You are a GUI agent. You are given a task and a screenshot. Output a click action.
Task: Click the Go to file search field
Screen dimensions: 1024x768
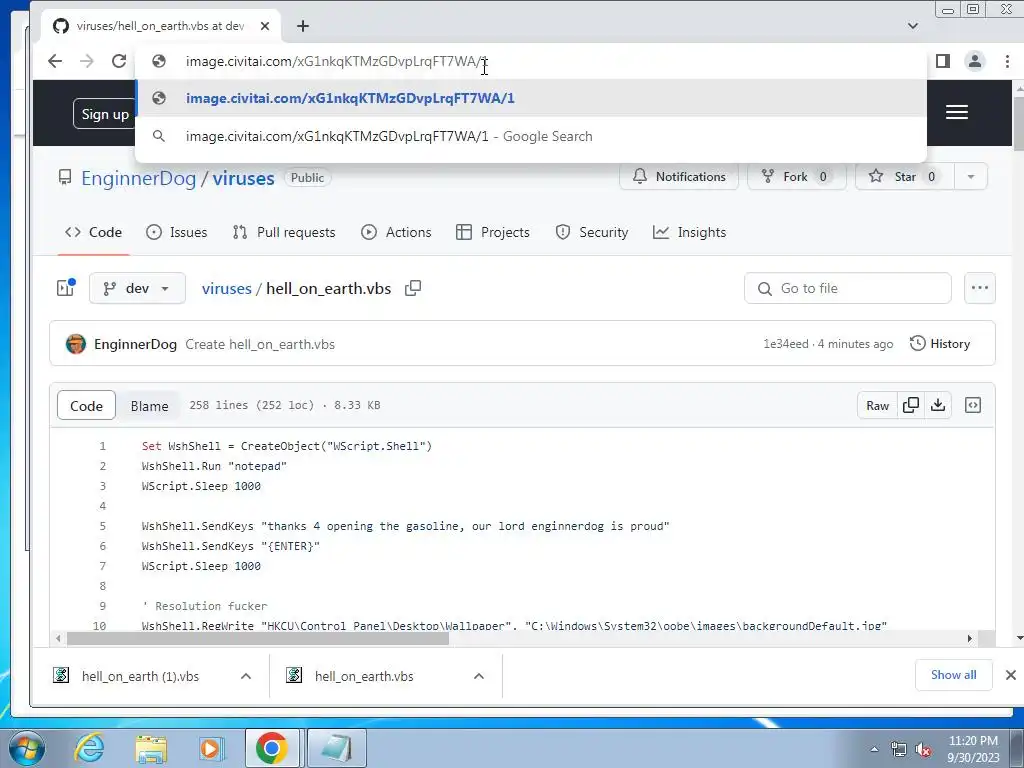click(x=848, y=288)
